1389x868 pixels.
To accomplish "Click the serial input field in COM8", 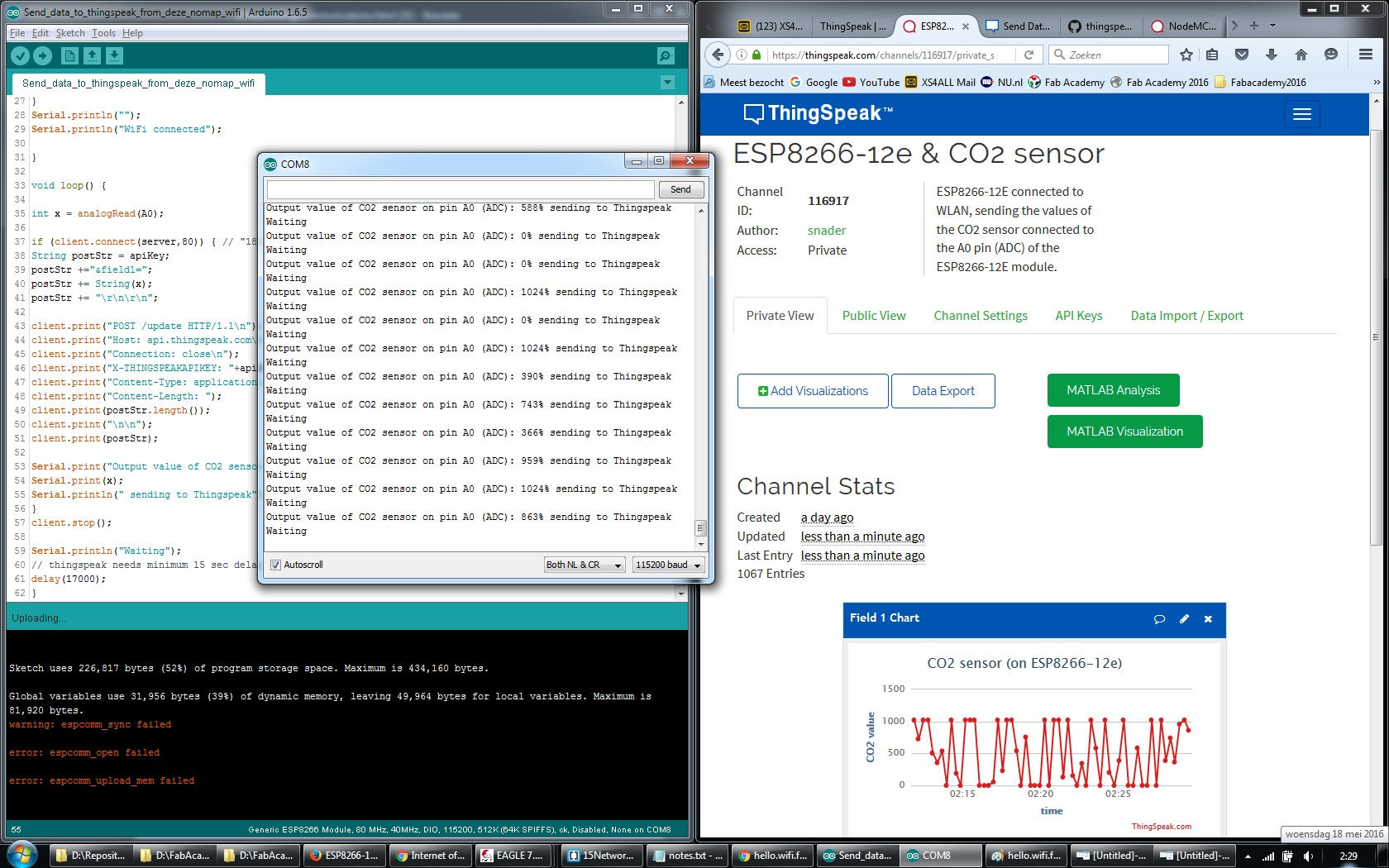I will 461,189.
